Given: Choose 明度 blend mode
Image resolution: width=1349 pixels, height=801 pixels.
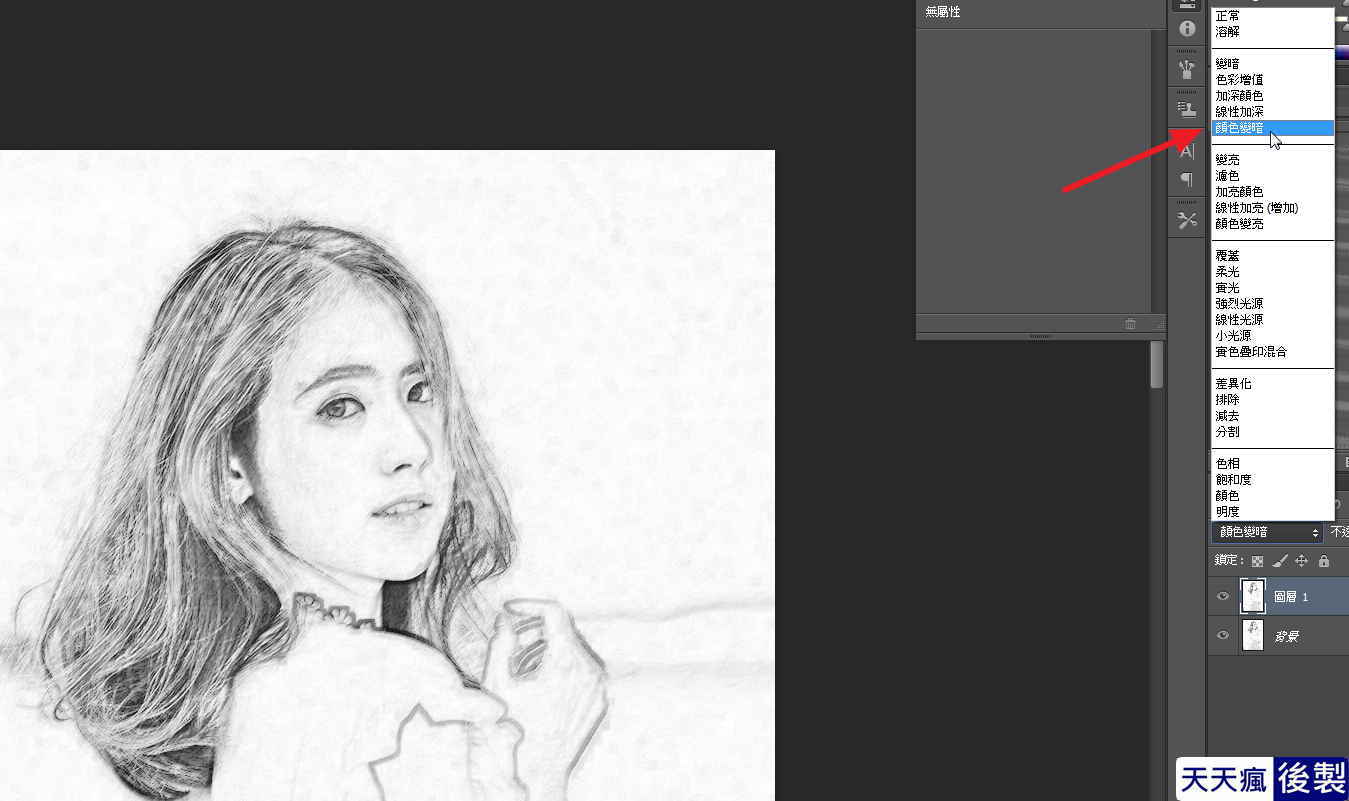Looking at the screenshot, I should (1273, 512).
